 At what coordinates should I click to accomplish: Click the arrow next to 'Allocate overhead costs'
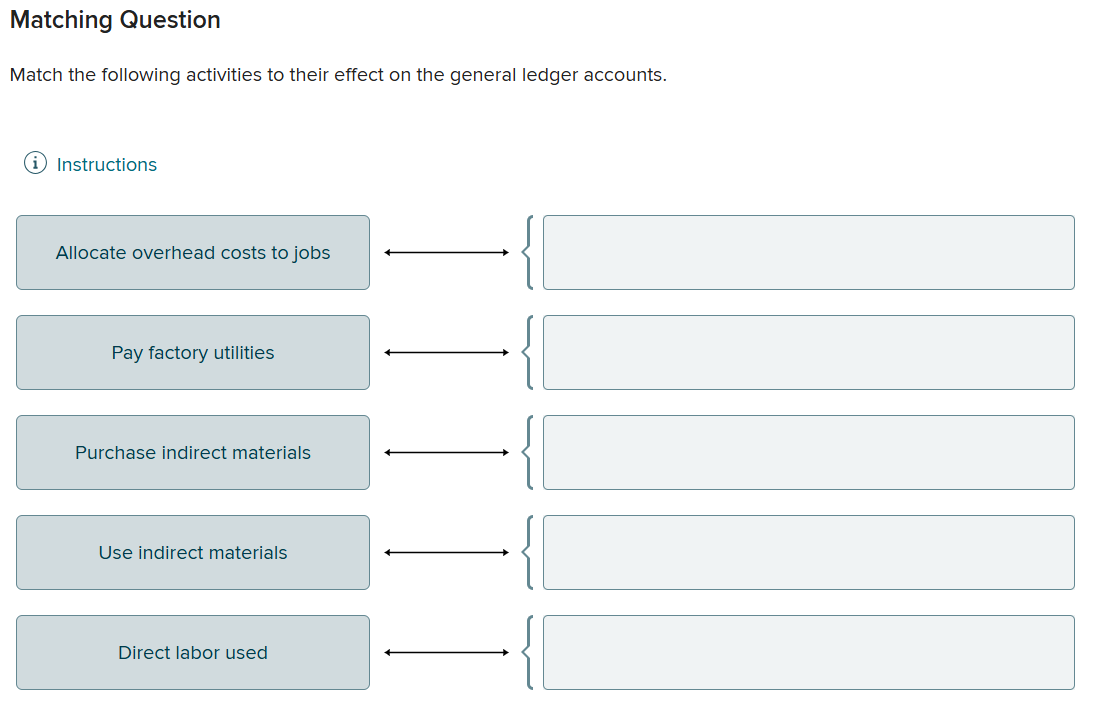coord(447,252)
